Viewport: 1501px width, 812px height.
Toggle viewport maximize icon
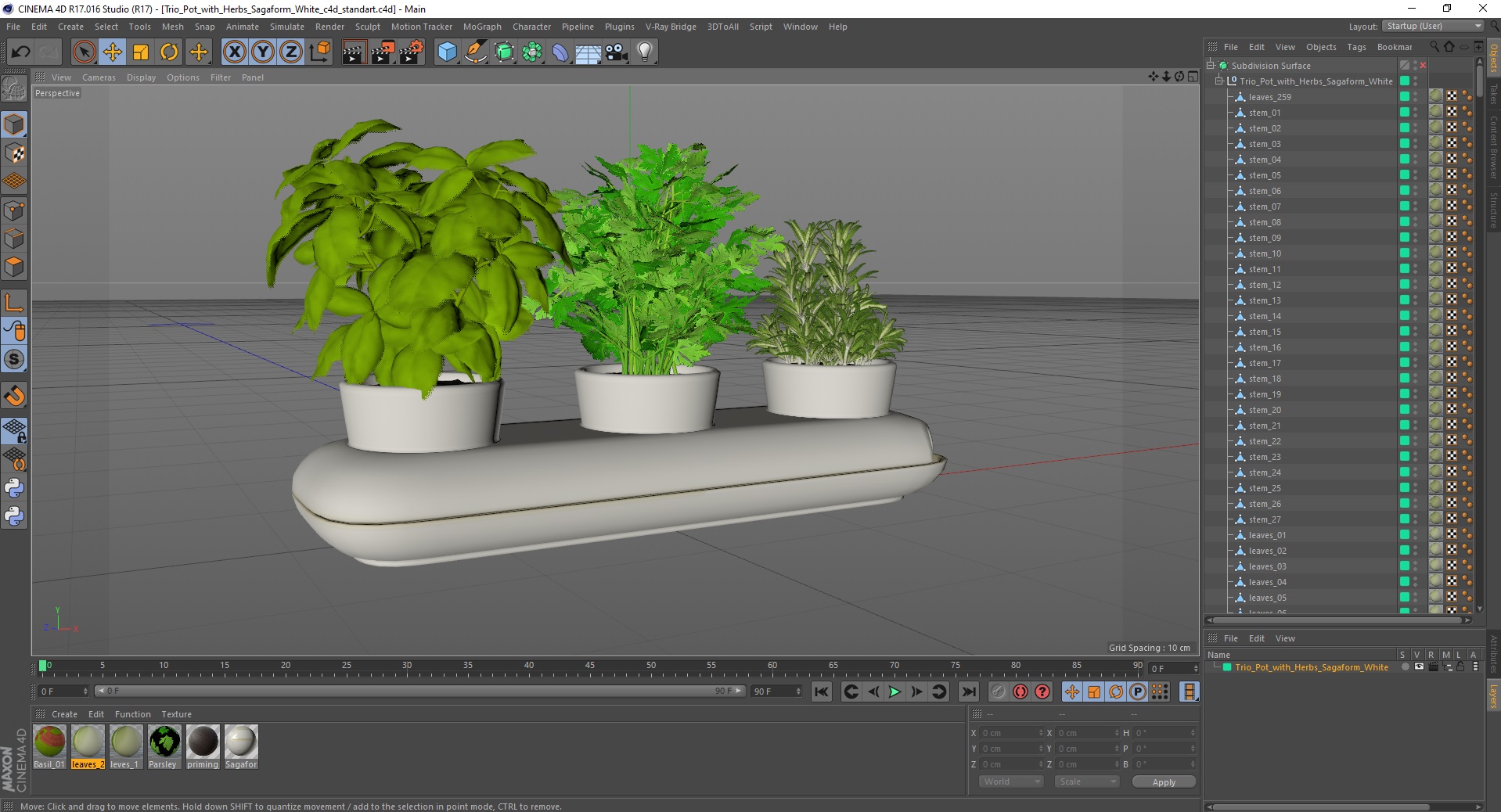click(x=1193, y=77)
